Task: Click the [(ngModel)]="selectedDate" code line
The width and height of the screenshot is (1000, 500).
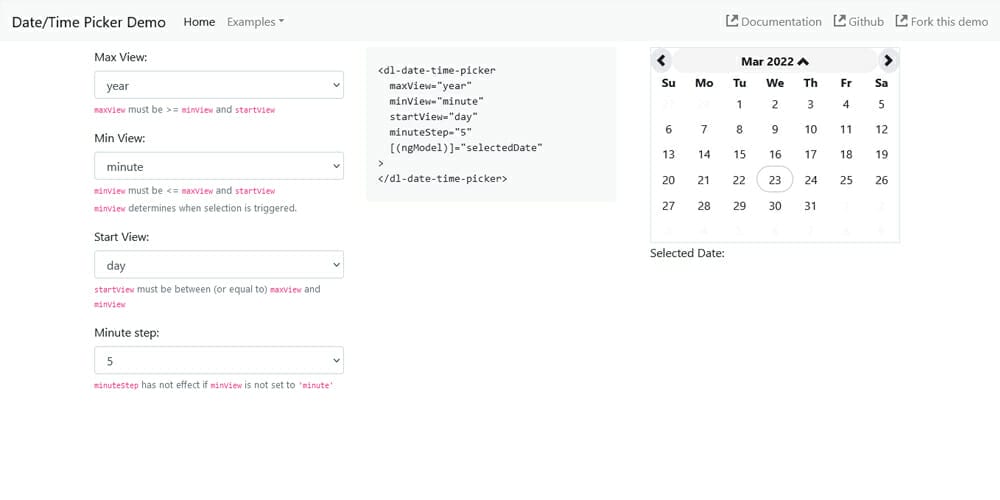Action: click(466, 147)
